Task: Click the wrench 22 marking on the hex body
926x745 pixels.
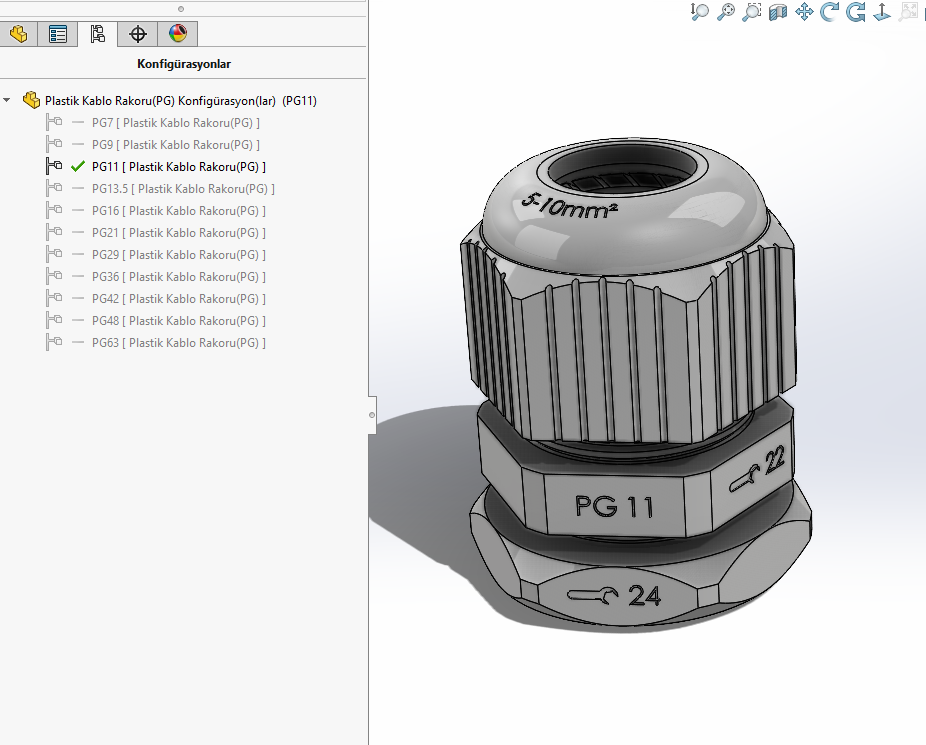Action: pyautogui.click(x=758, y=469)
